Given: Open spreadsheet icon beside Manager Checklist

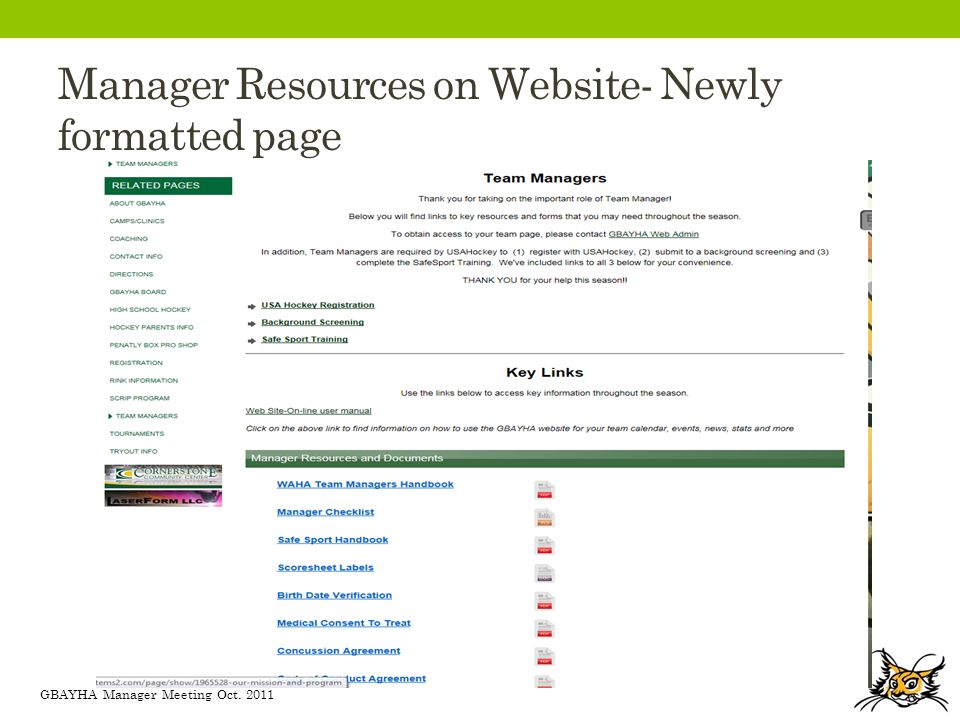Looking at the screenshot, I should (x=544, y=518).
